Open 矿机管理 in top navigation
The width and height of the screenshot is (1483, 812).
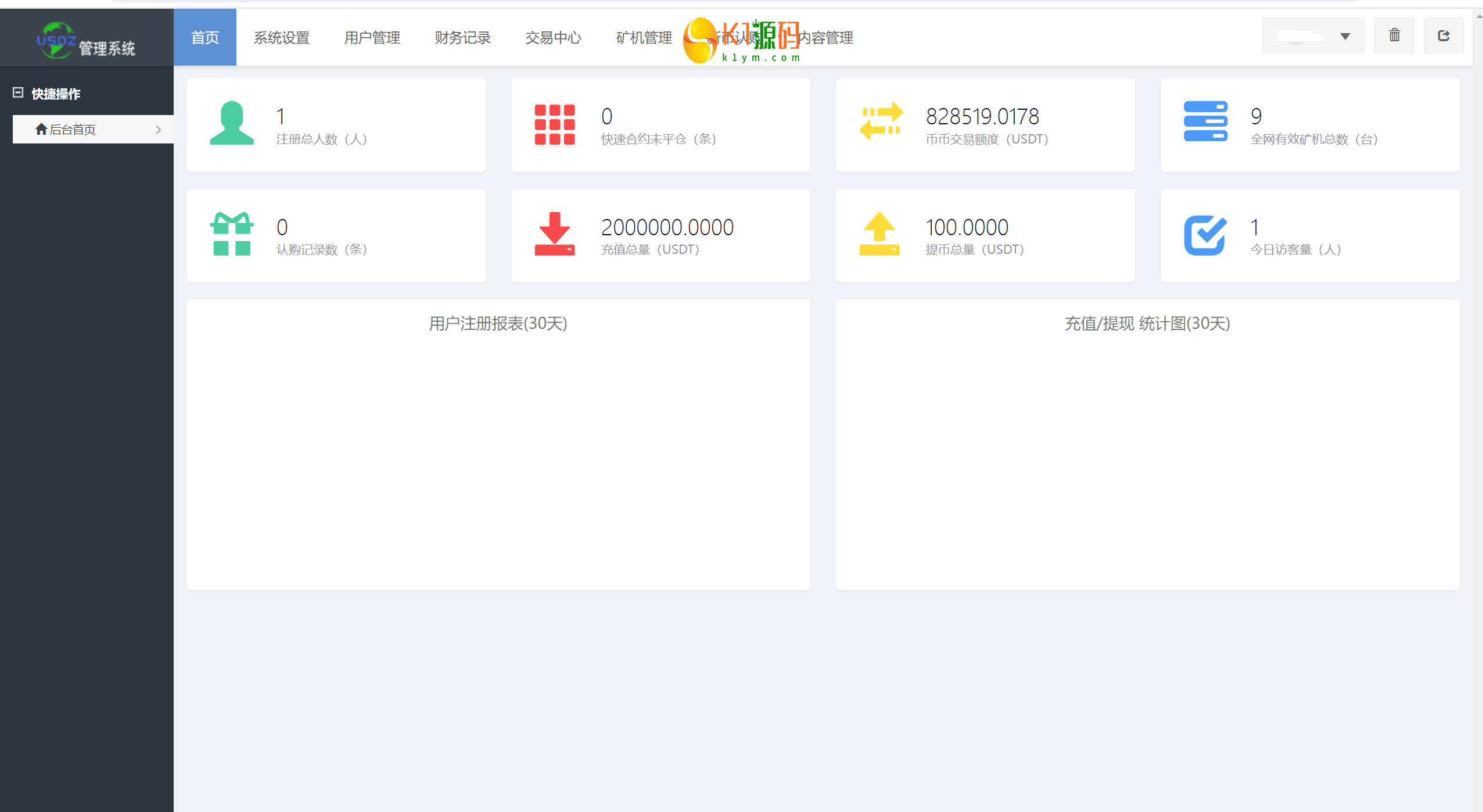(644, 38)
